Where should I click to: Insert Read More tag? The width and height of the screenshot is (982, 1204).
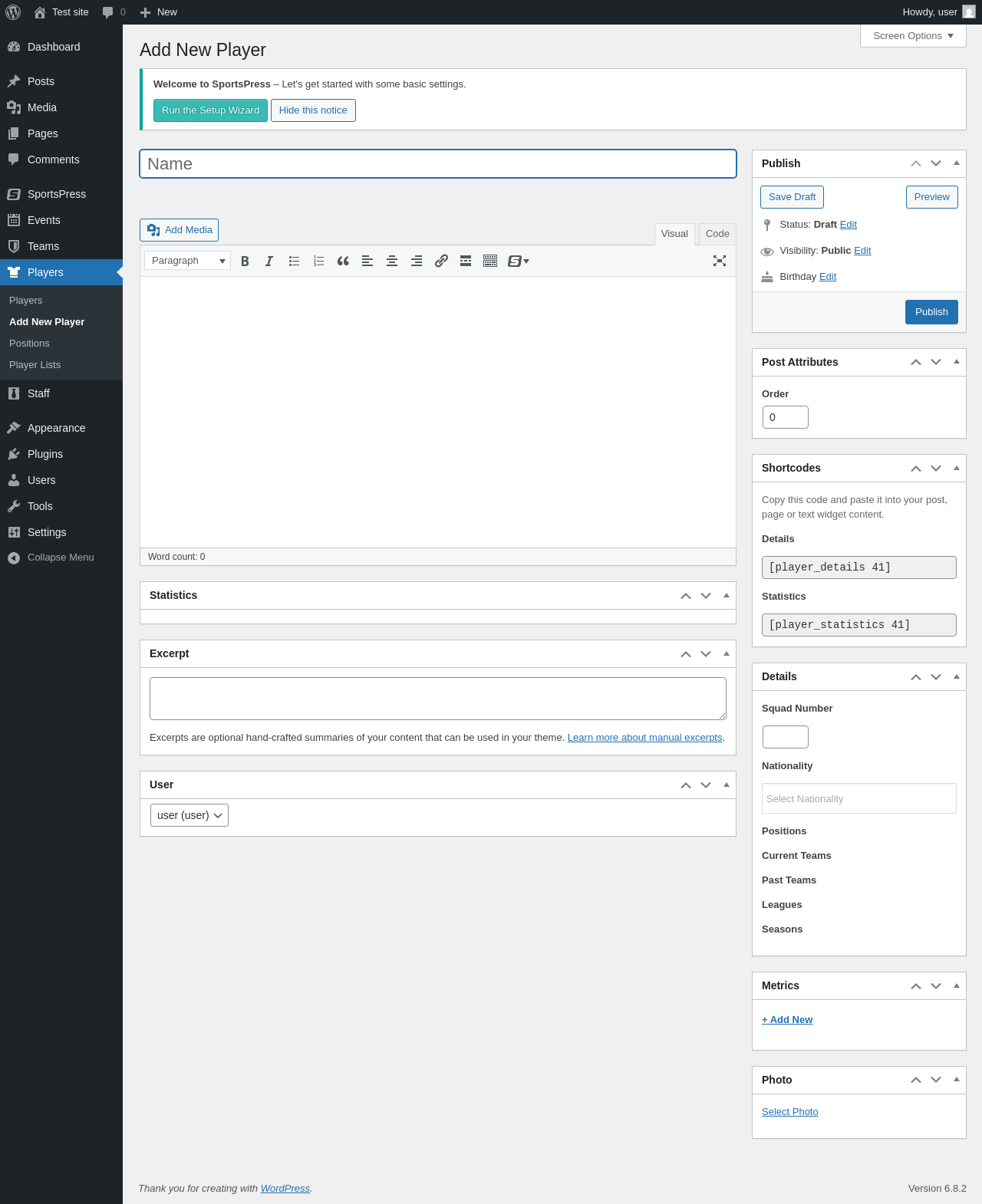466,262
